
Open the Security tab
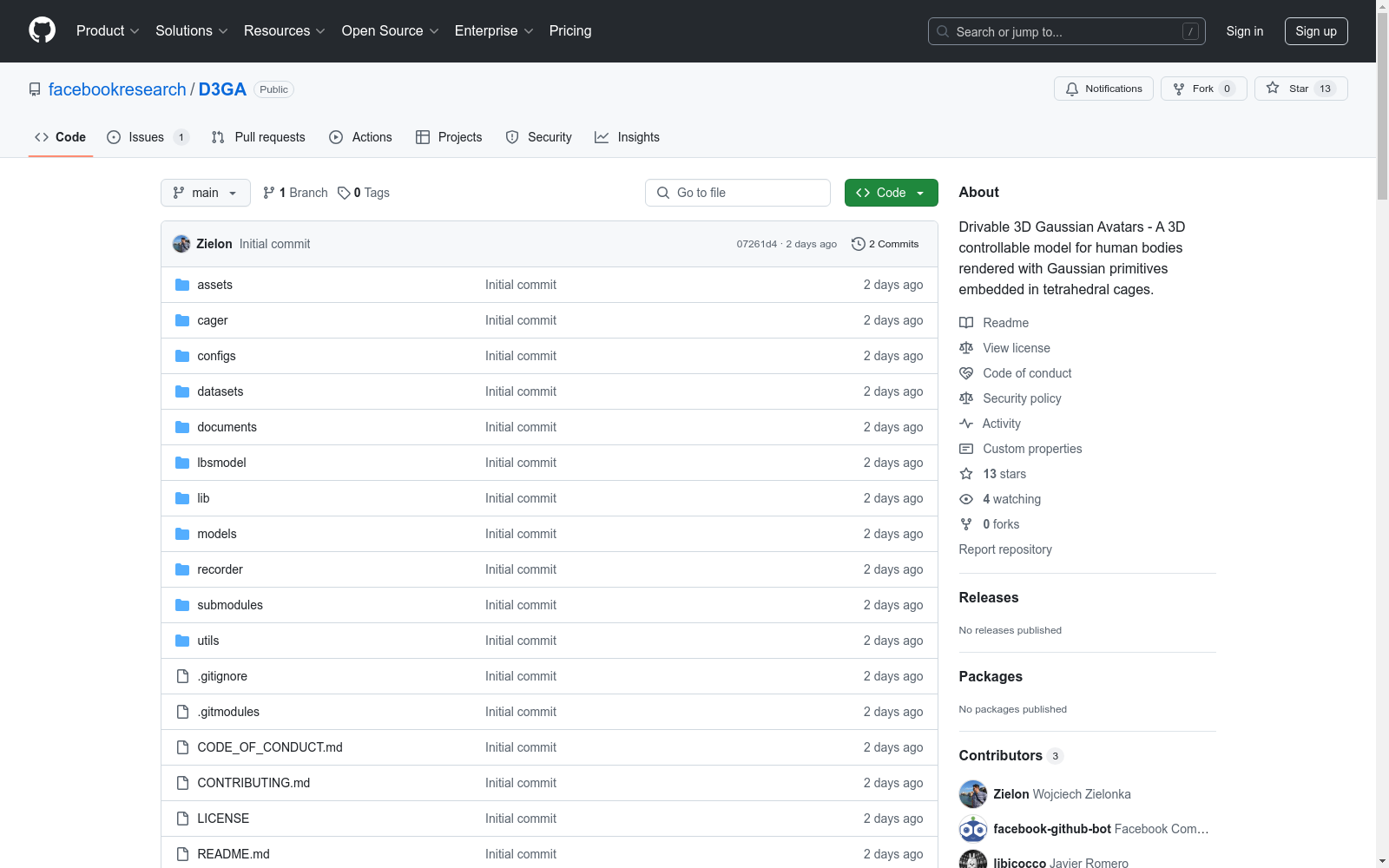(539, 137)
